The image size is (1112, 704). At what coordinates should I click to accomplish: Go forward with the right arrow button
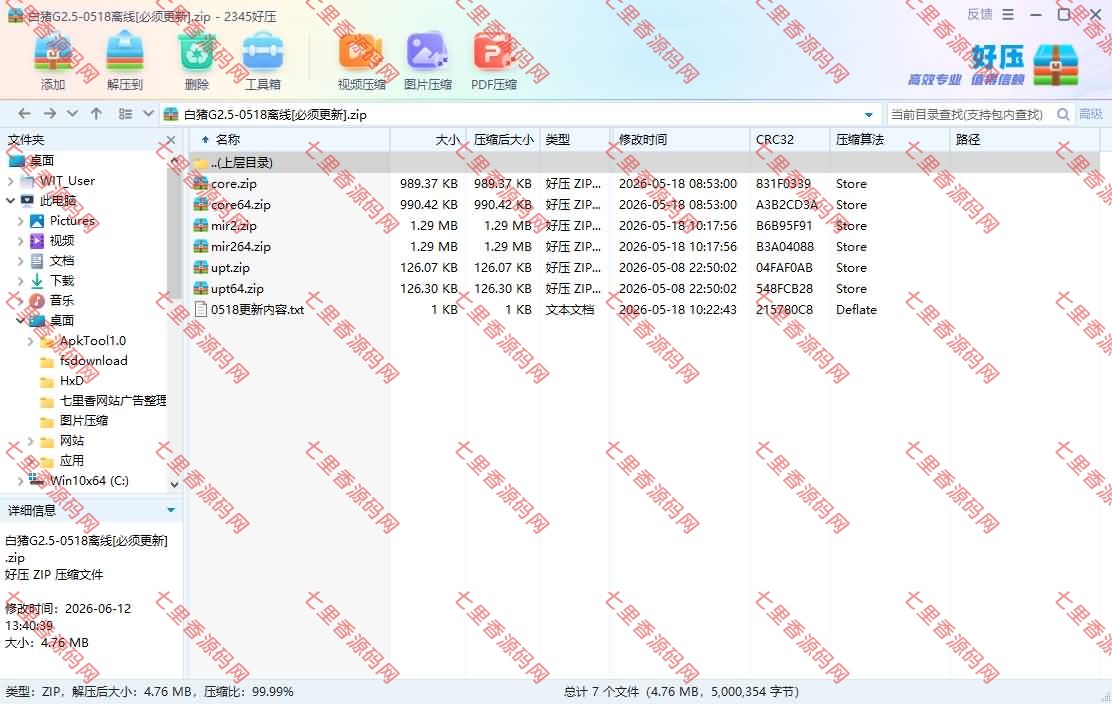pos(49,113)
